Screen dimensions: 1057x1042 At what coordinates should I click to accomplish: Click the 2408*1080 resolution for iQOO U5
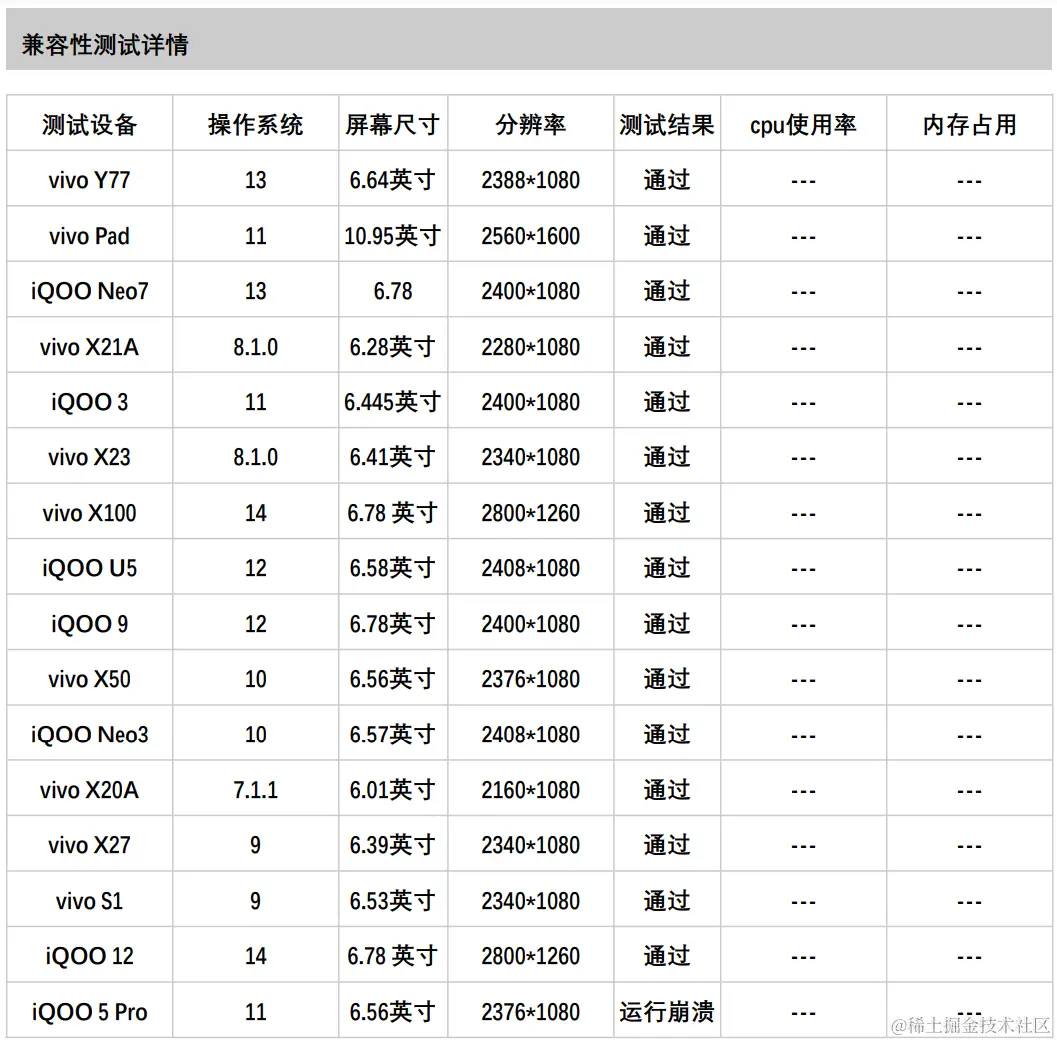pos(531,568)
